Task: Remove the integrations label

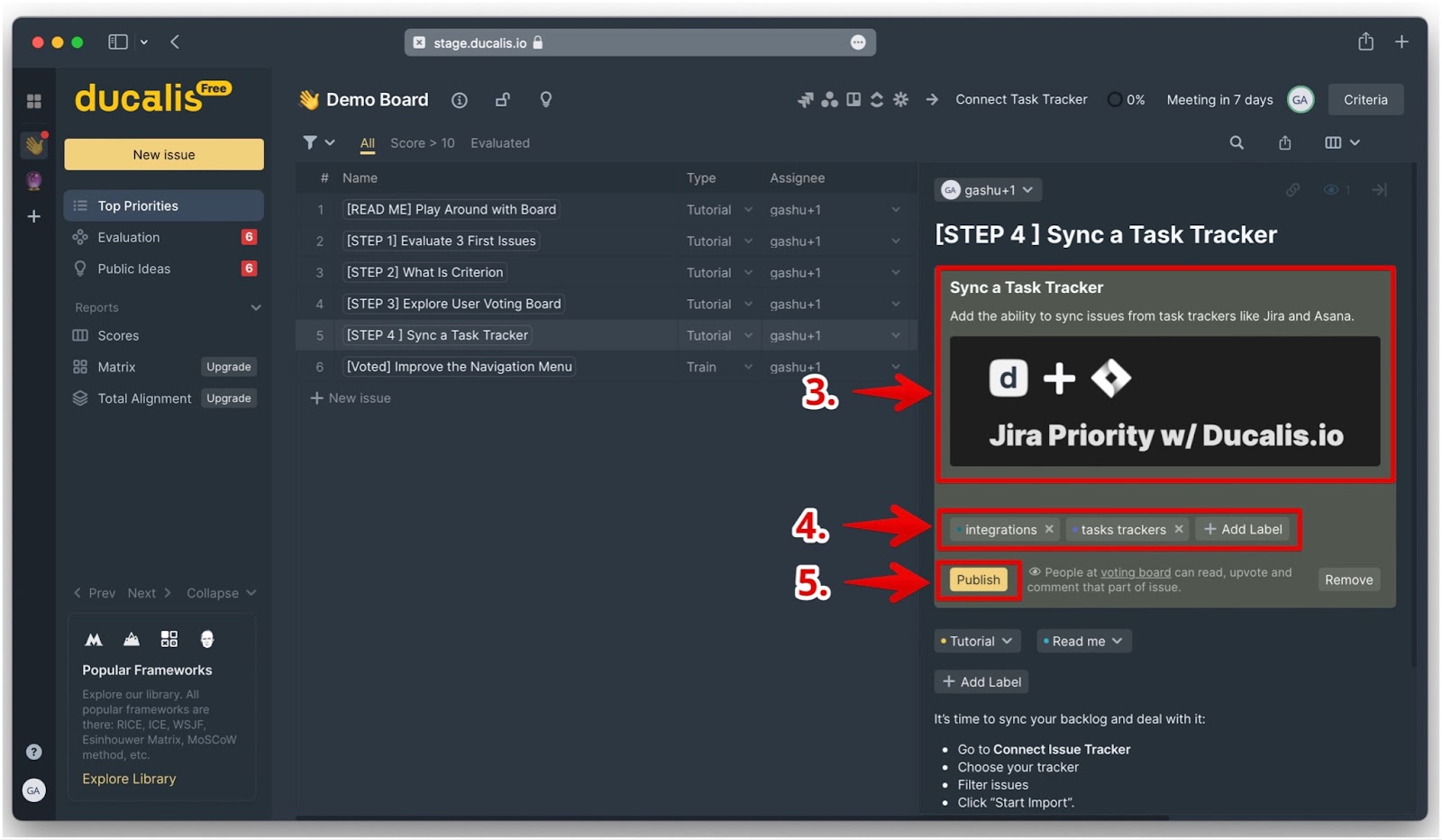Action: (x=1049, y=529)
